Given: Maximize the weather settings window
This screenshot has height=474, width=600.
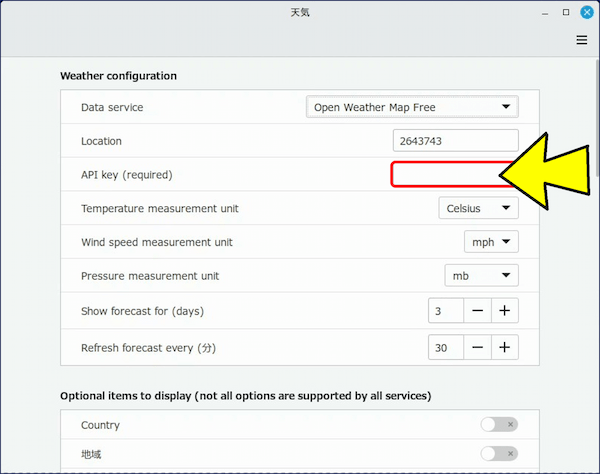Looking at the screenshot, I should 566,12.
